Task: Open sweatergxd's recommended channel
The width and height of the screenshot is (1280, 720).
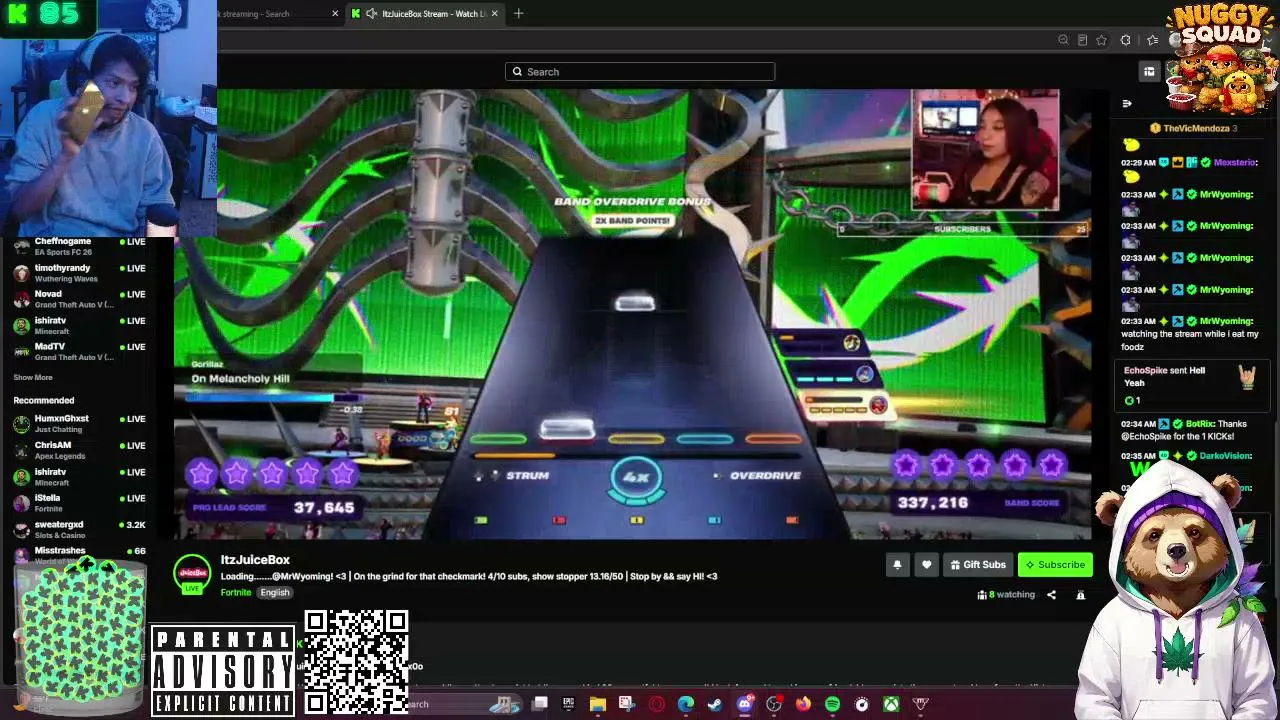Action: tap(79, 529)
